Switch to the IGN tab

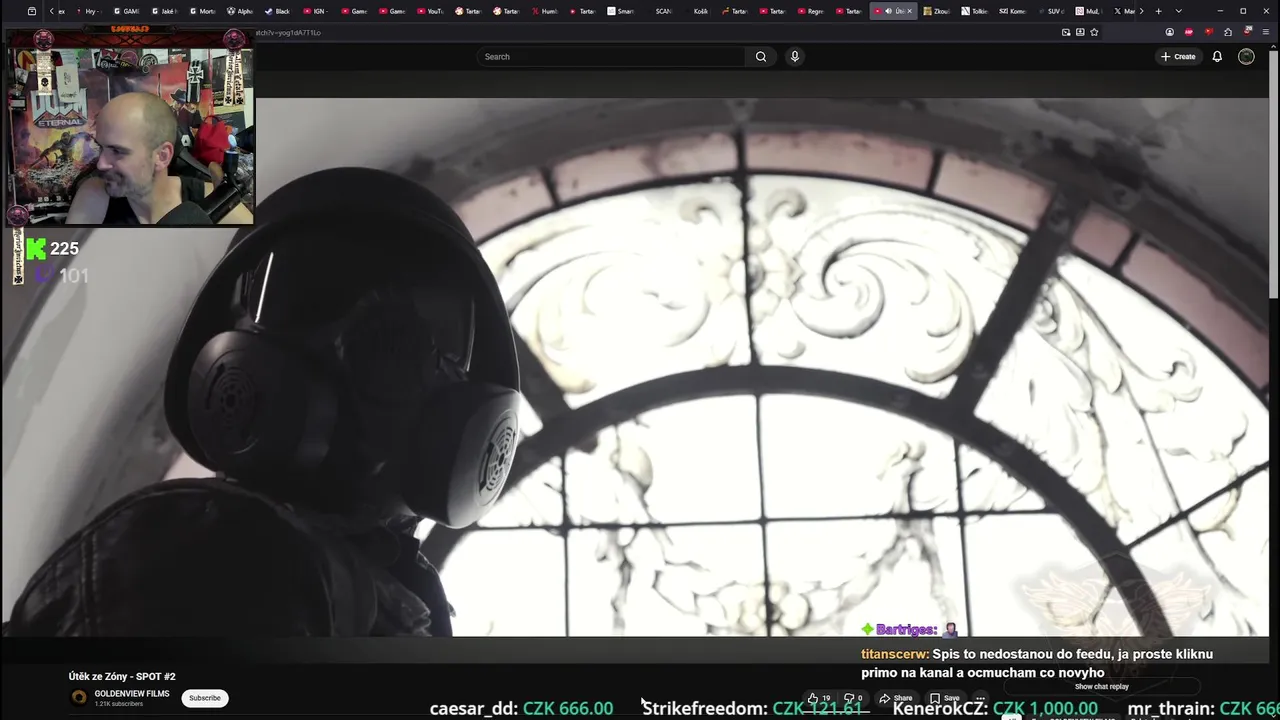pos(316,11)
